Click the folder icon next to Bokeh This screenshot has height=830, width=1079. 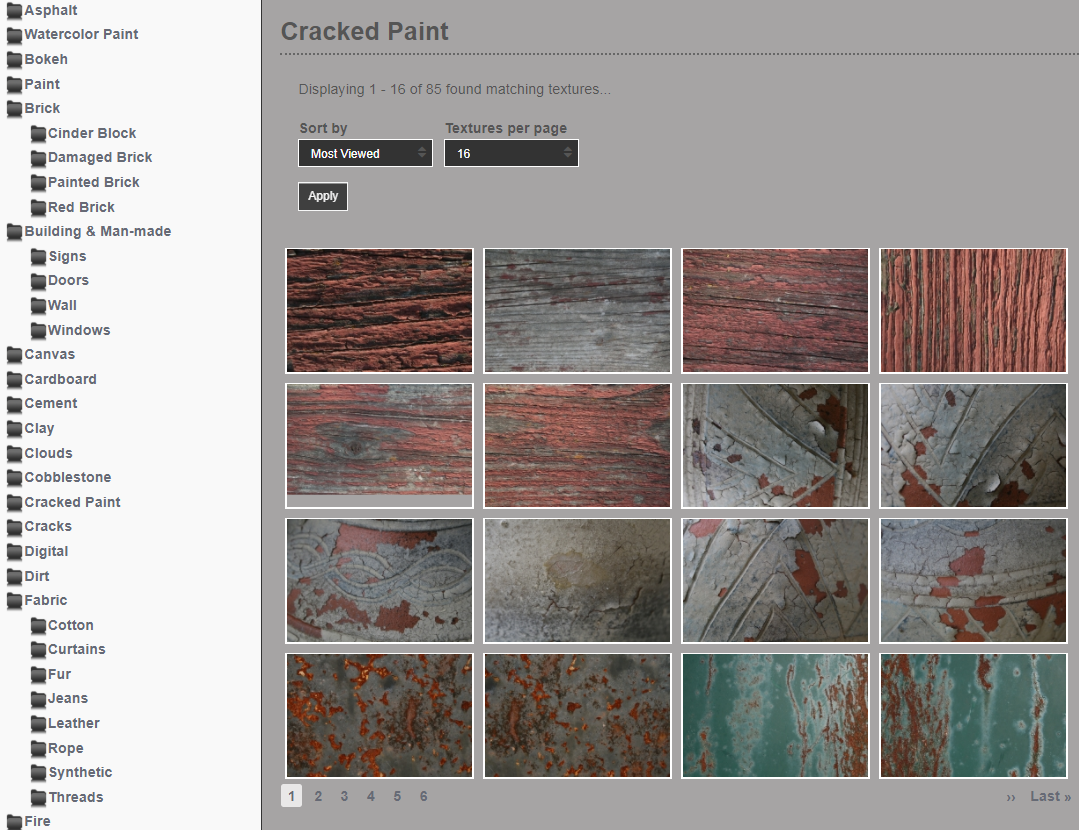[x=14, y=60]
